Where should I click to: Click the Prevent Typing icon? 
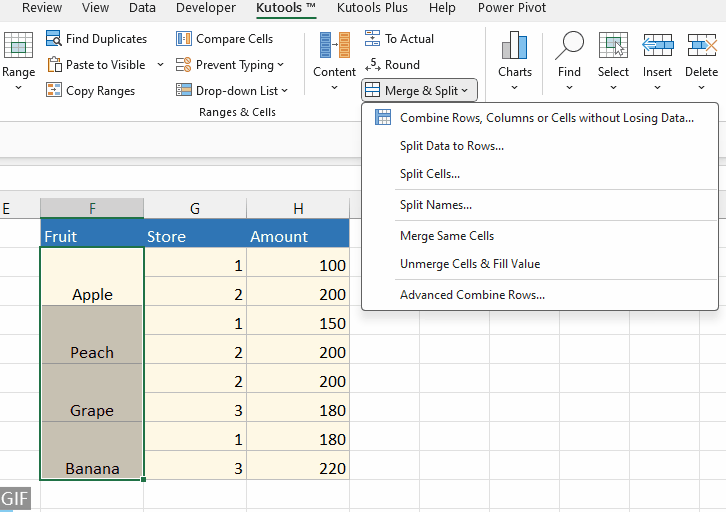(183, 65)
